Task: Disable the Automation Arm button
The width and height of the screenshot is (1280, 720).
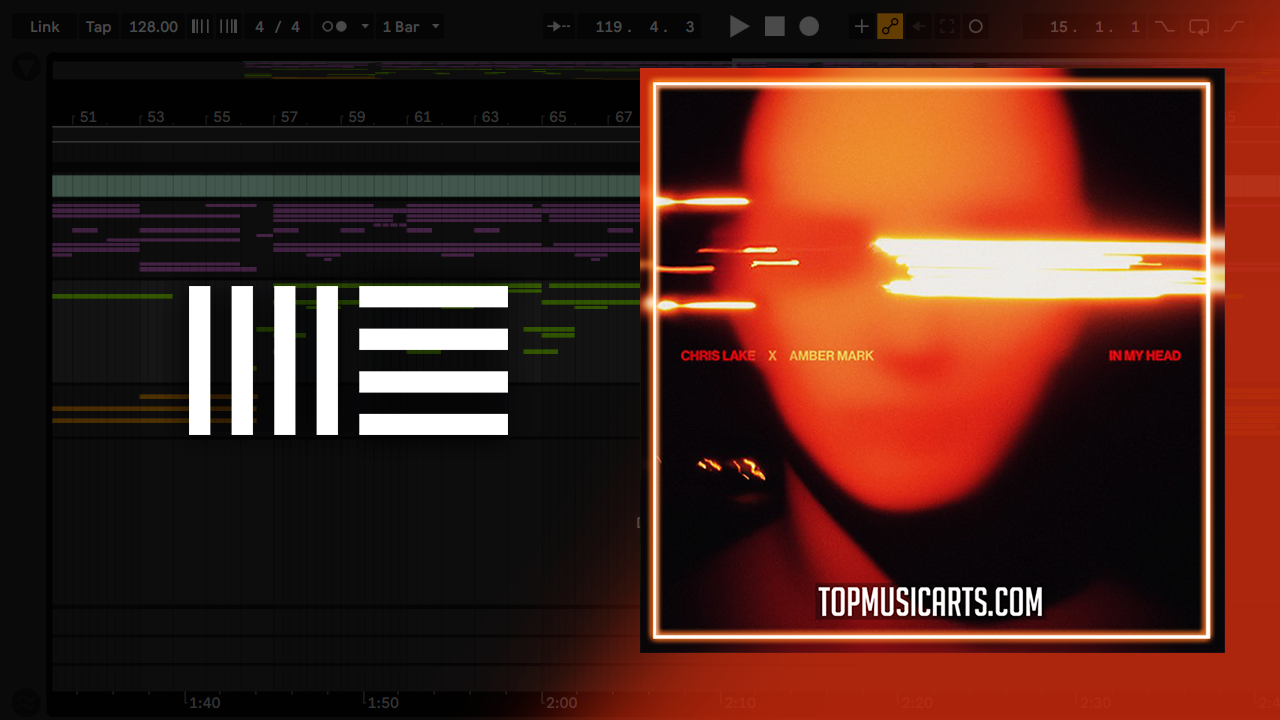Action: point(890,27)
